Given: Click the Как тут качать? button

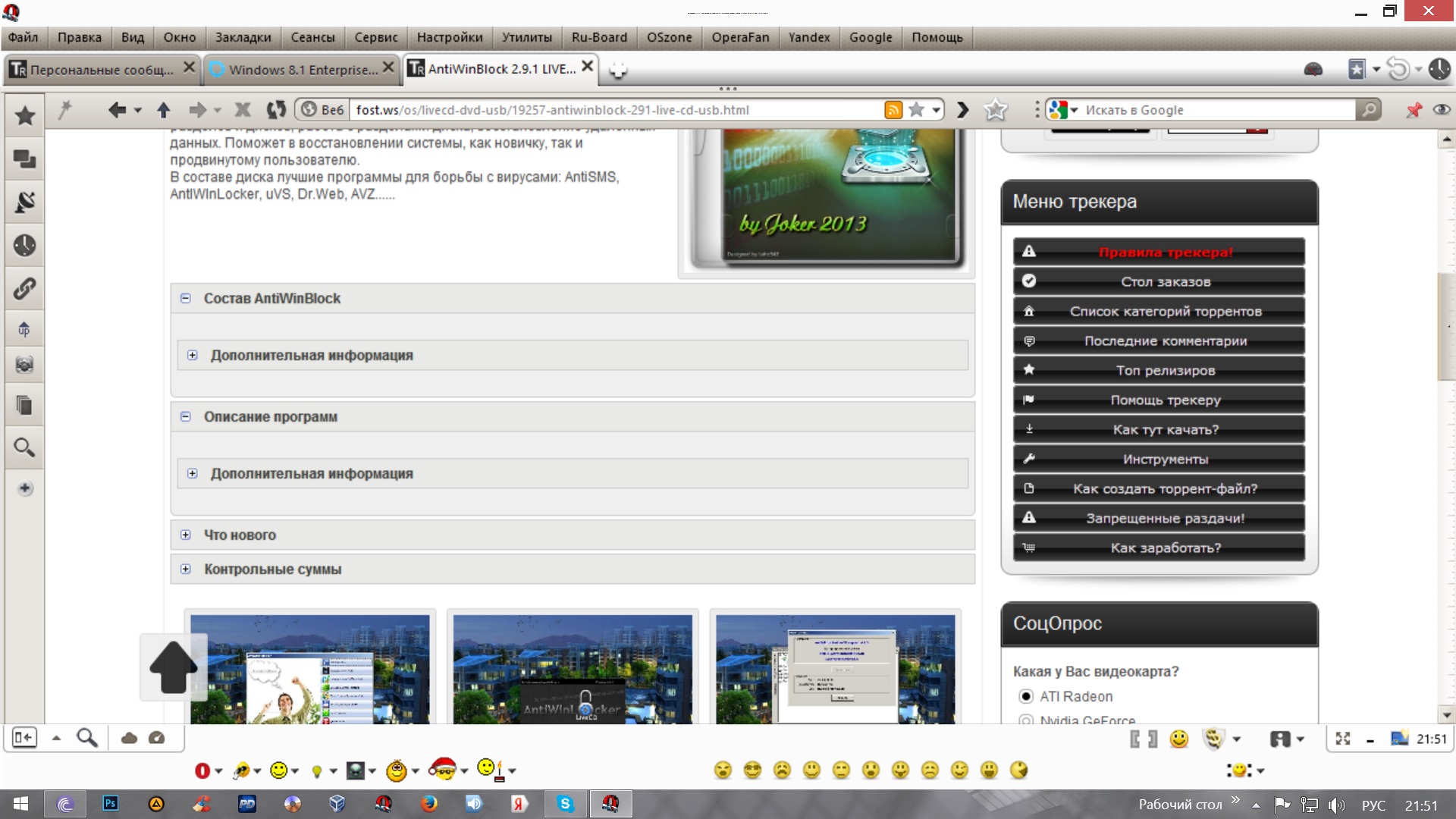Looking at the screenshot, I should pos(1165,429).
